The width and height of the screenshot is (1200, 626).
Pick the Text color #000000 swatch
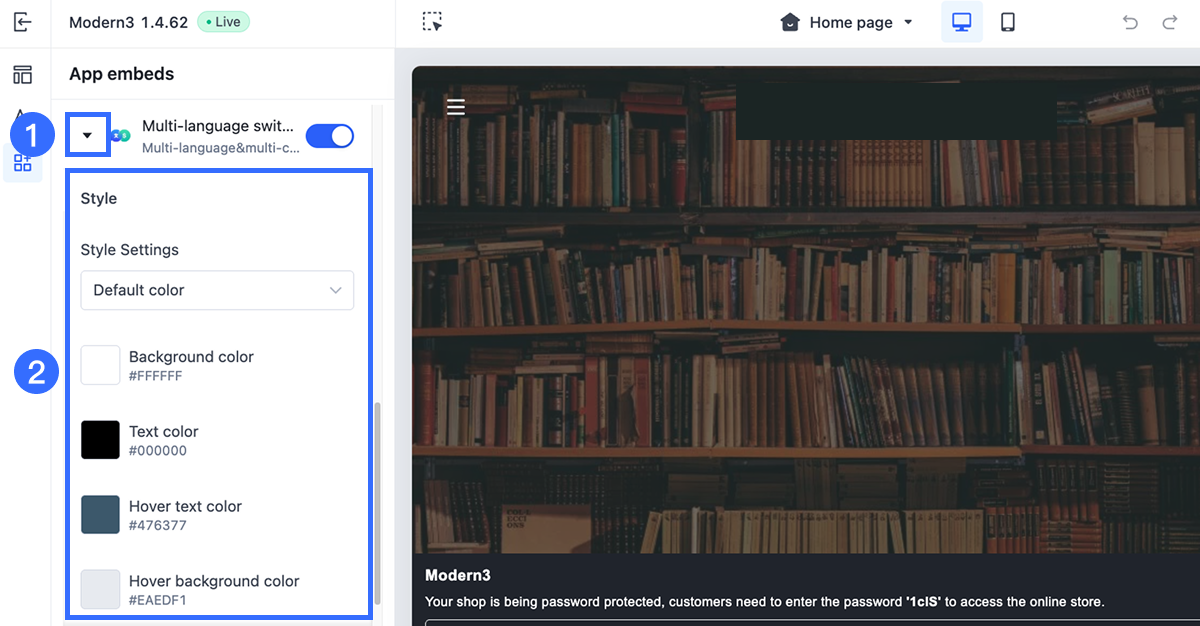[100, 440]
